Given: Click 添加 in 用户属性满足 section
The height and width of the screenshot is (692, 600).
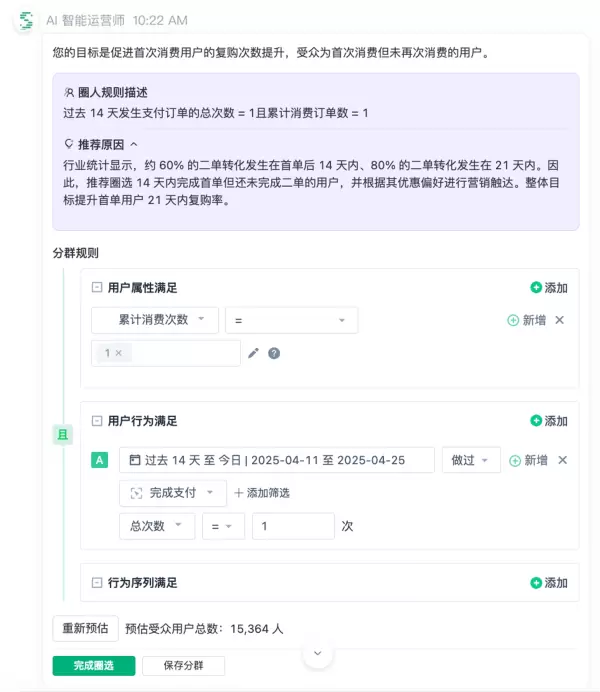Looking at the screenshot, I should (x=549, y=288).
